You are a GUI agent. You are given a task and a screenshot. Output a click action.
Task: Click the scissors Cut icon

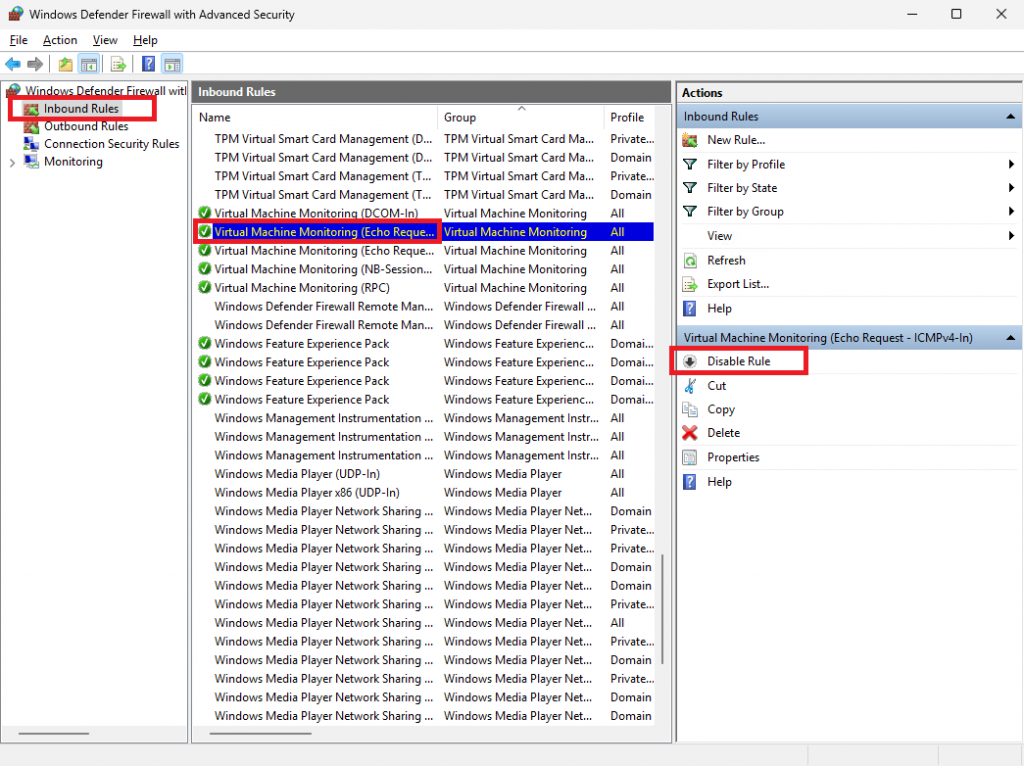click(690, 386)
